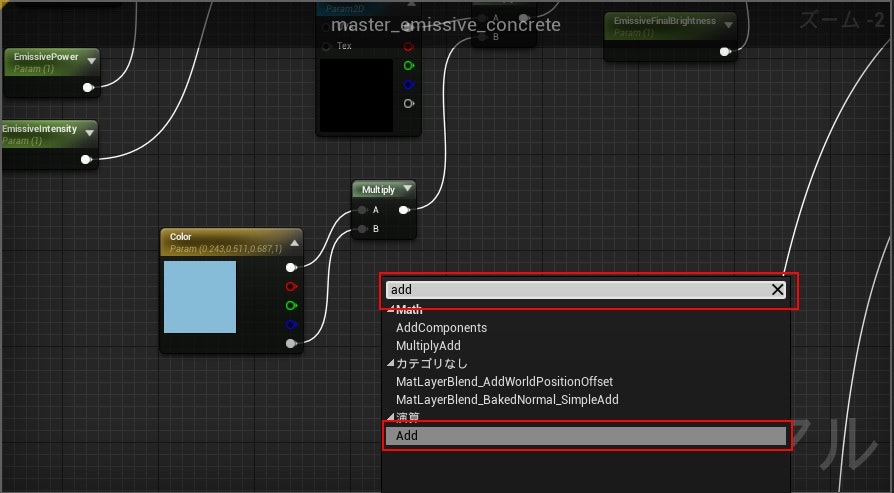Click EmissivePower node output pin
This screenshot has width=894, height=493.
point(88,87)
